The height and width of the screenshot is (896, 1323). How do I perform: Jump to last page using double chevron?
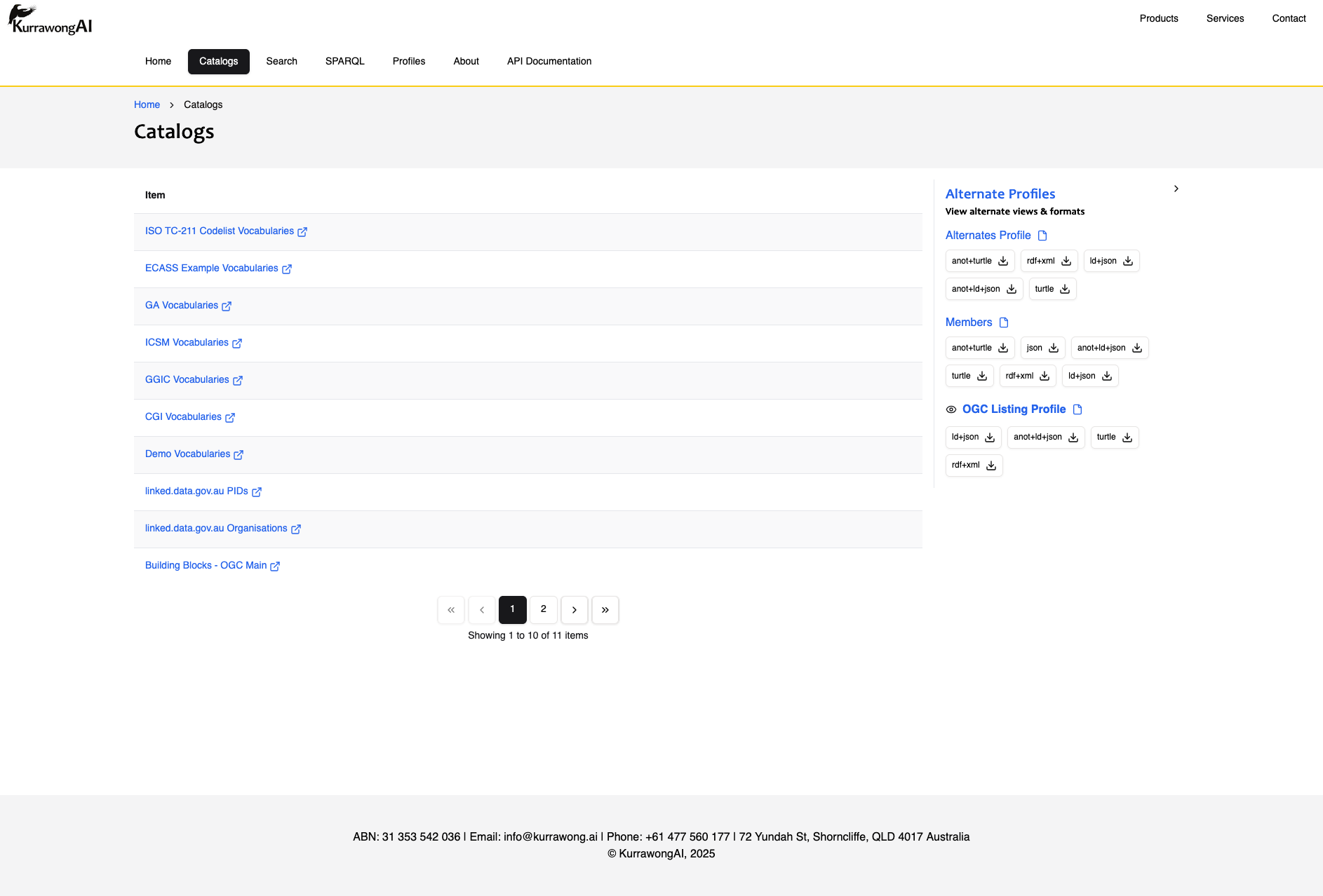click(x=605, y=610)
